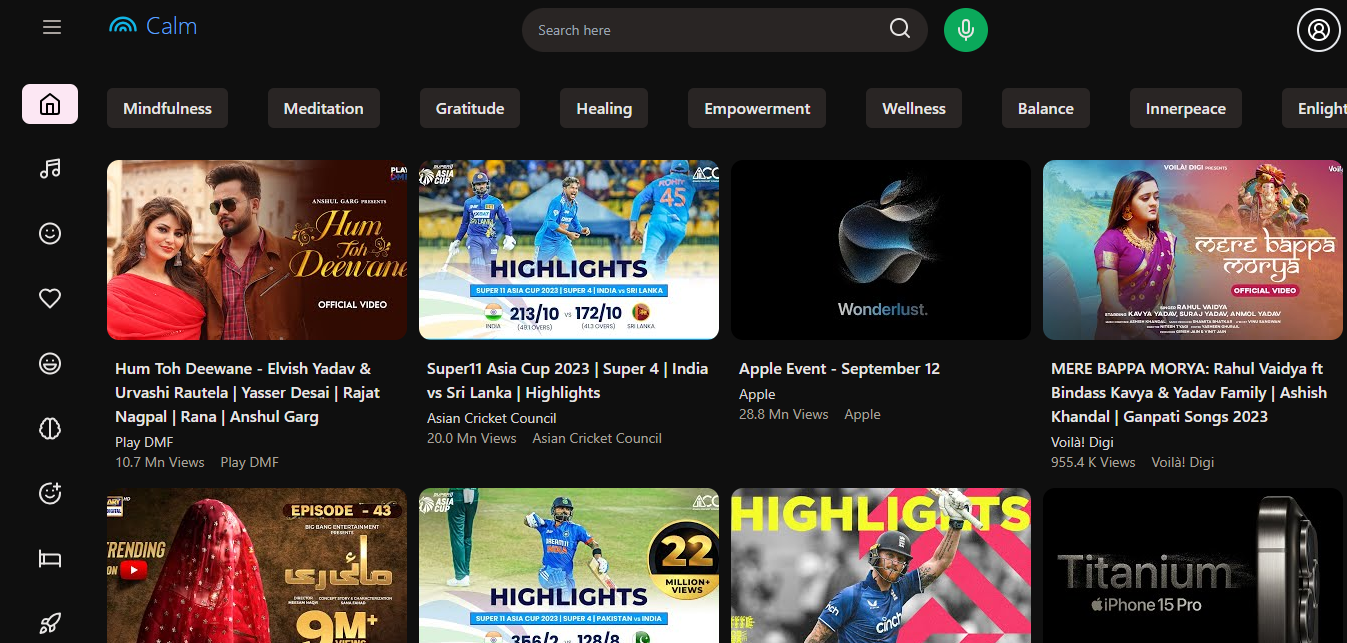
Task: Open the Titanium iPhone 15 Pro thumbnail
Action: (x=1193, y=565)
